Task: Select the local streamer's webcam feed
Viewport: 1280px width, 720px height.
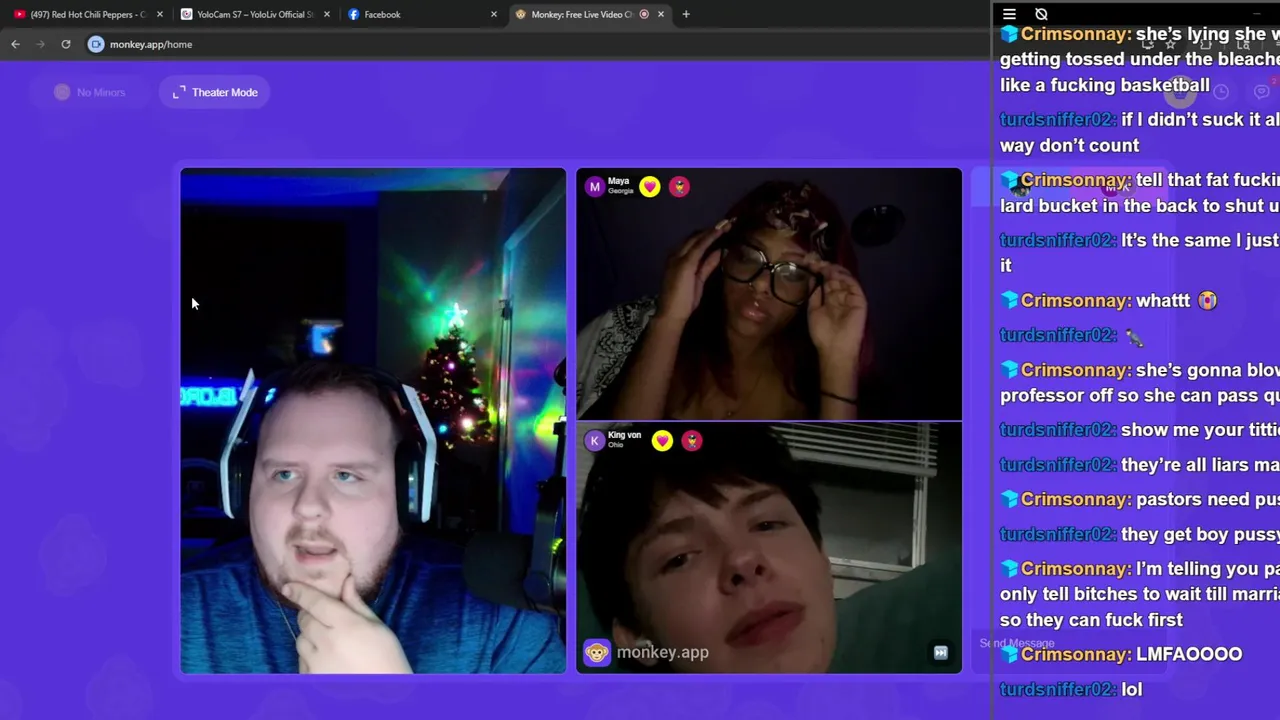Action: (x=373, y=421)
